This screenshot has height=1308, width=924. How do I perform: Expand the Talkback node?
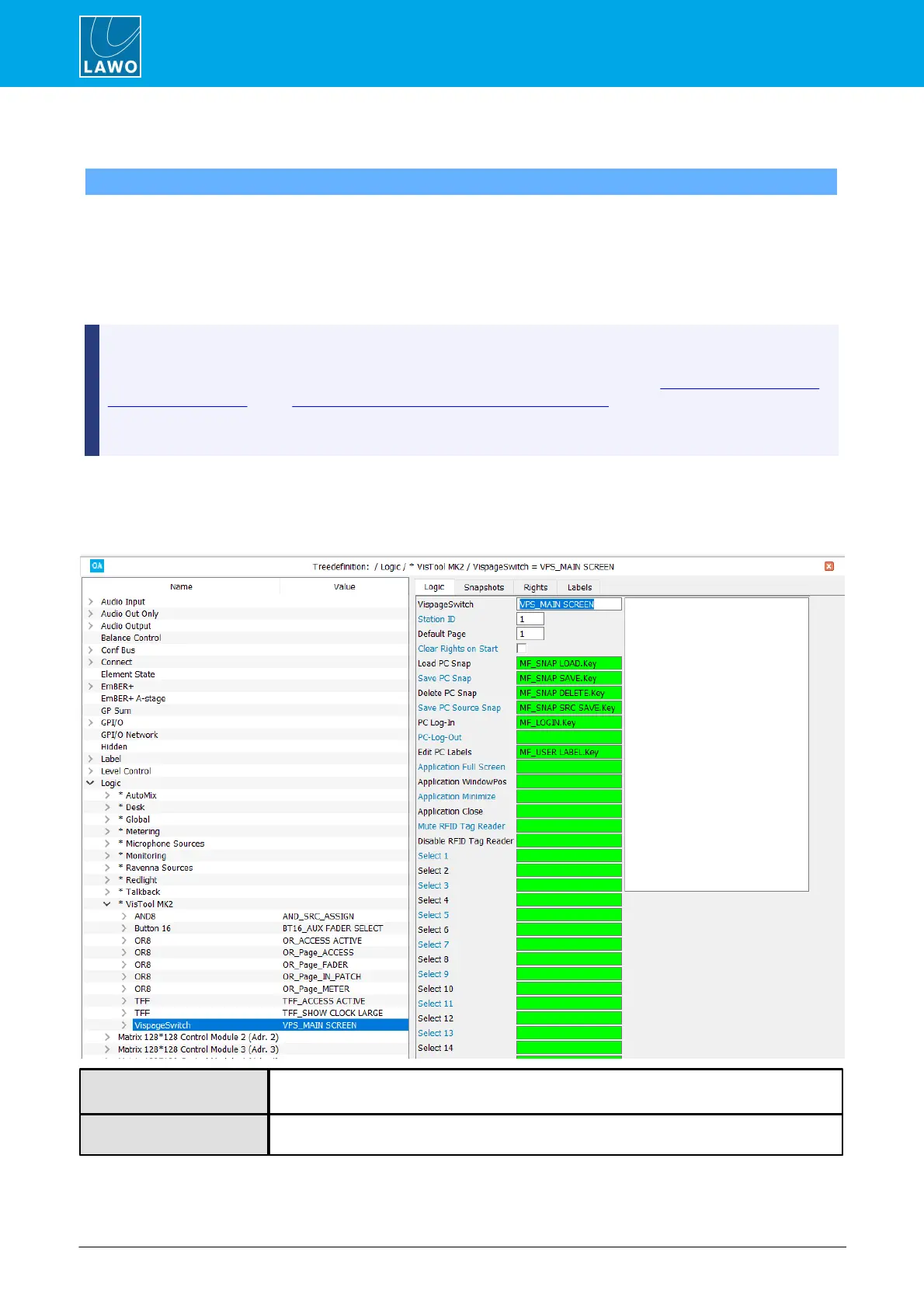107,892
